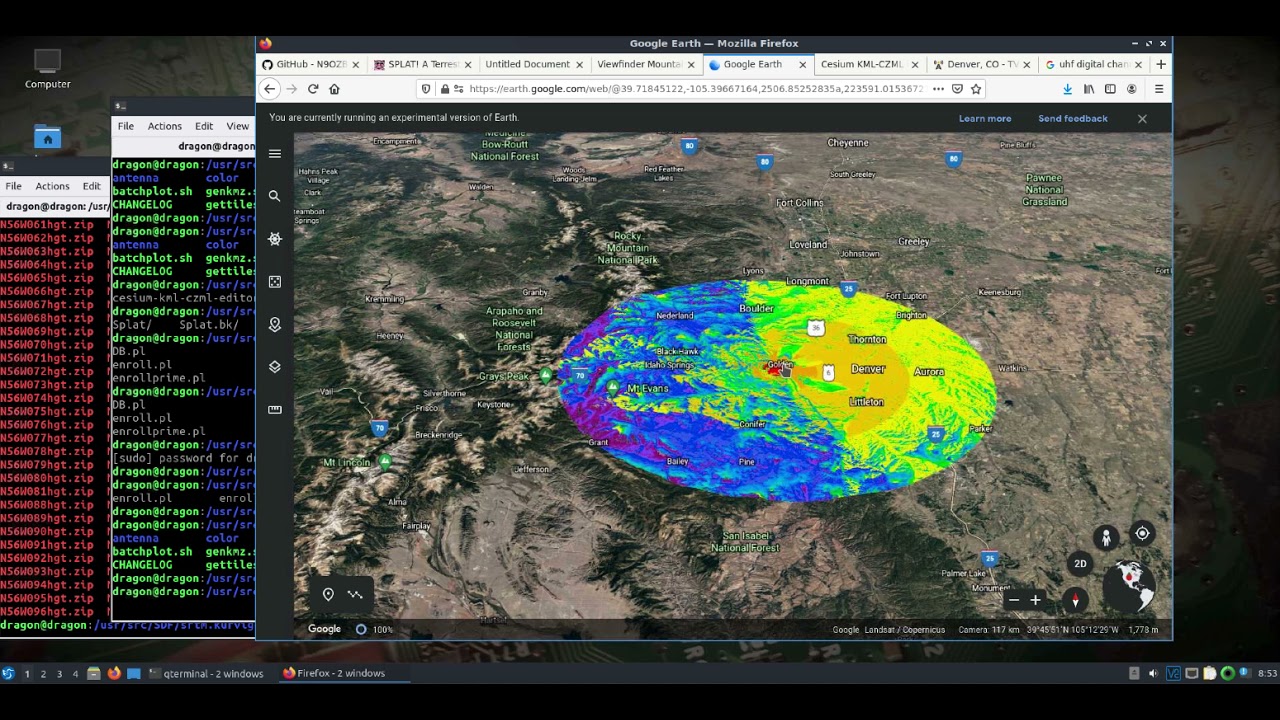
Task: Click the Learn more link
Action: pos(985,118)
